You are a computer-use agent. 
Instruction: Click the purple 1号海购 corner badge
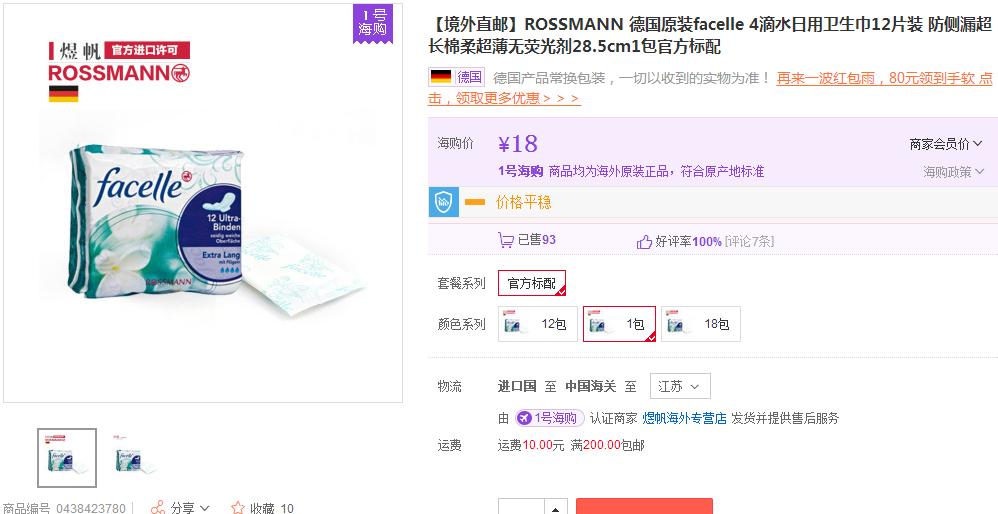[x=373, y=23]
